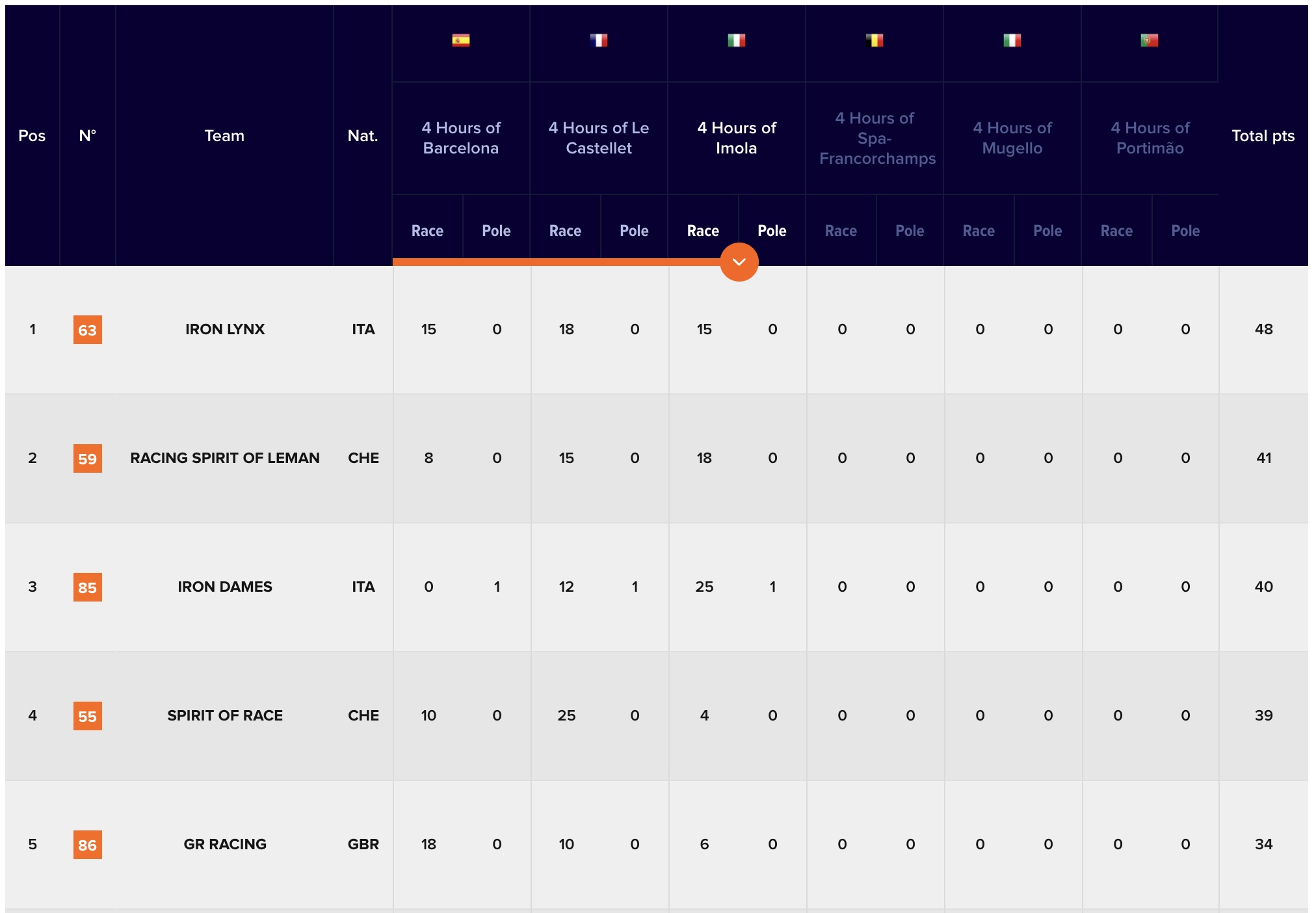
Task: Click car number badge 55
Action: point(88,716)
